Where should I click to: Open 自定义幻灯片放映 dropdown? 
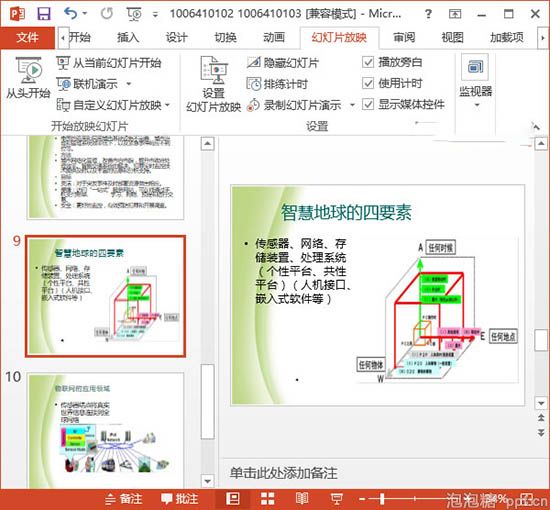click(x=113, y=105)
